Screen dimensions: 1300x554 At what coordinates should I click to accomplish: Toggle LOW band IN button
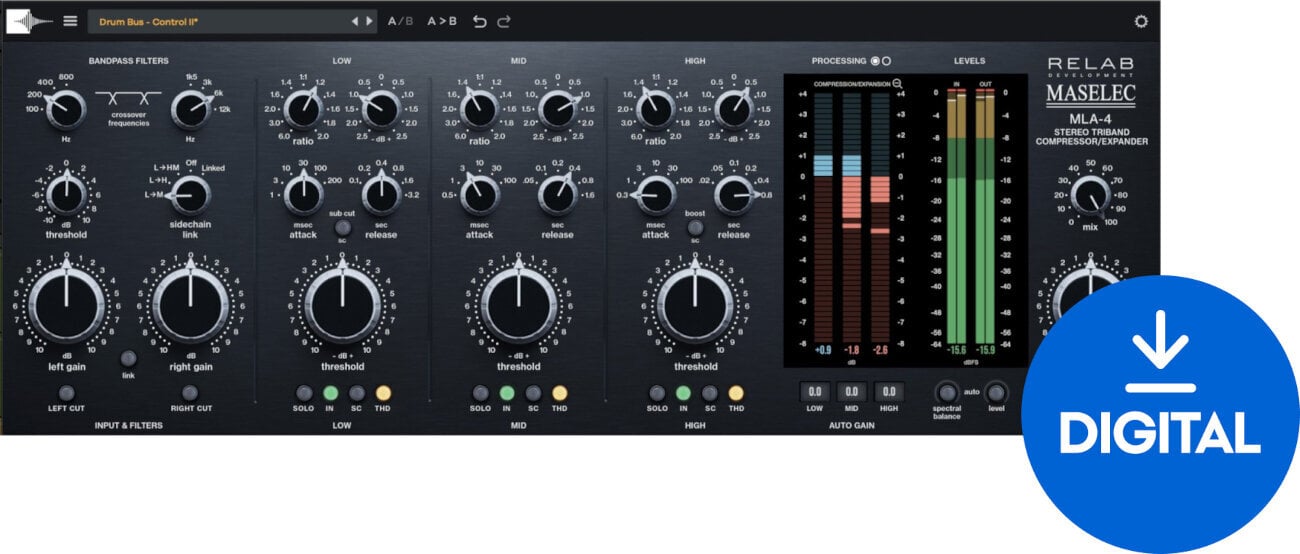tap(329, 393)
